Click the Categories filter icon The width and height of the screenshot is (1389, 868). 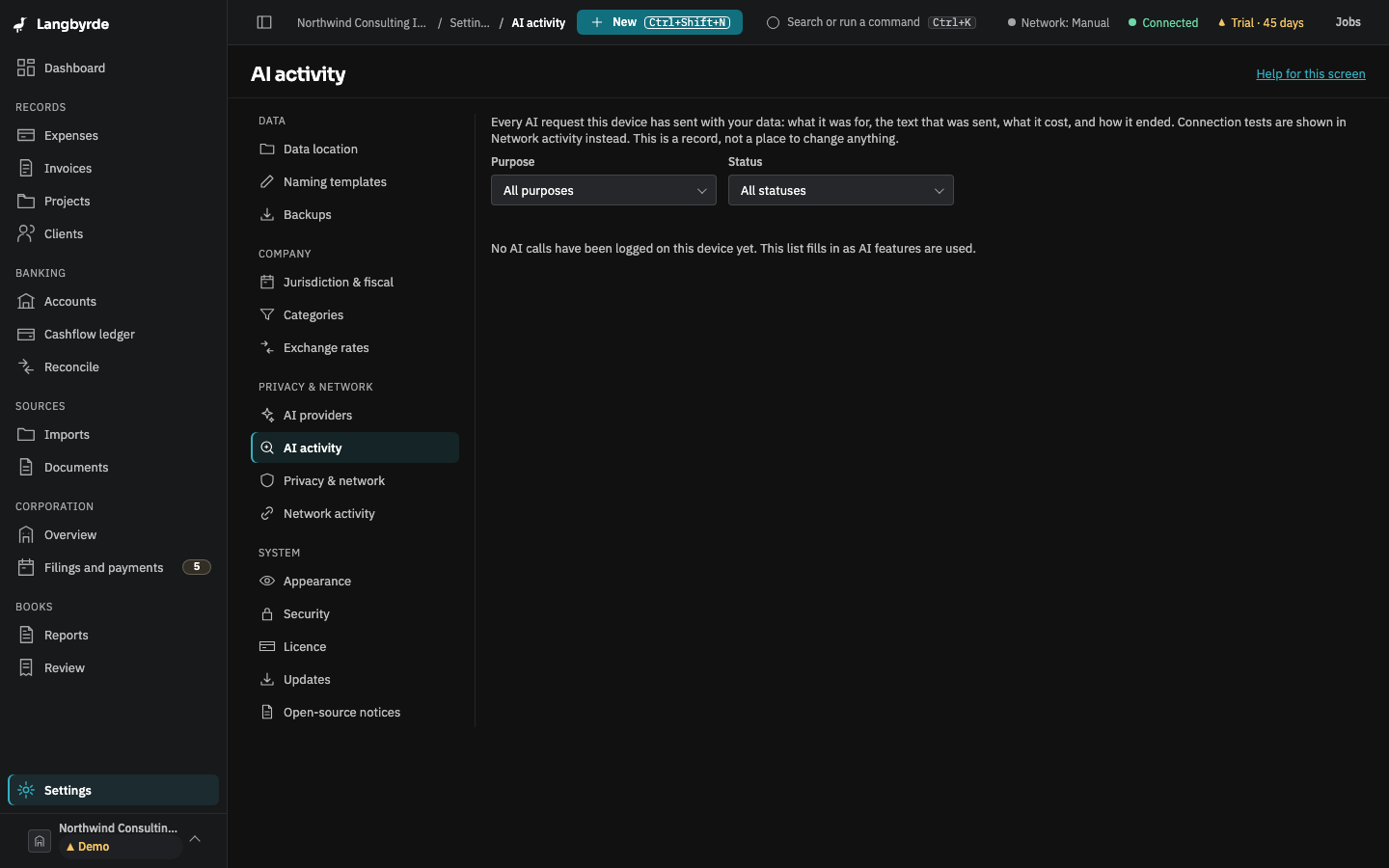click(x=267, y=314)
